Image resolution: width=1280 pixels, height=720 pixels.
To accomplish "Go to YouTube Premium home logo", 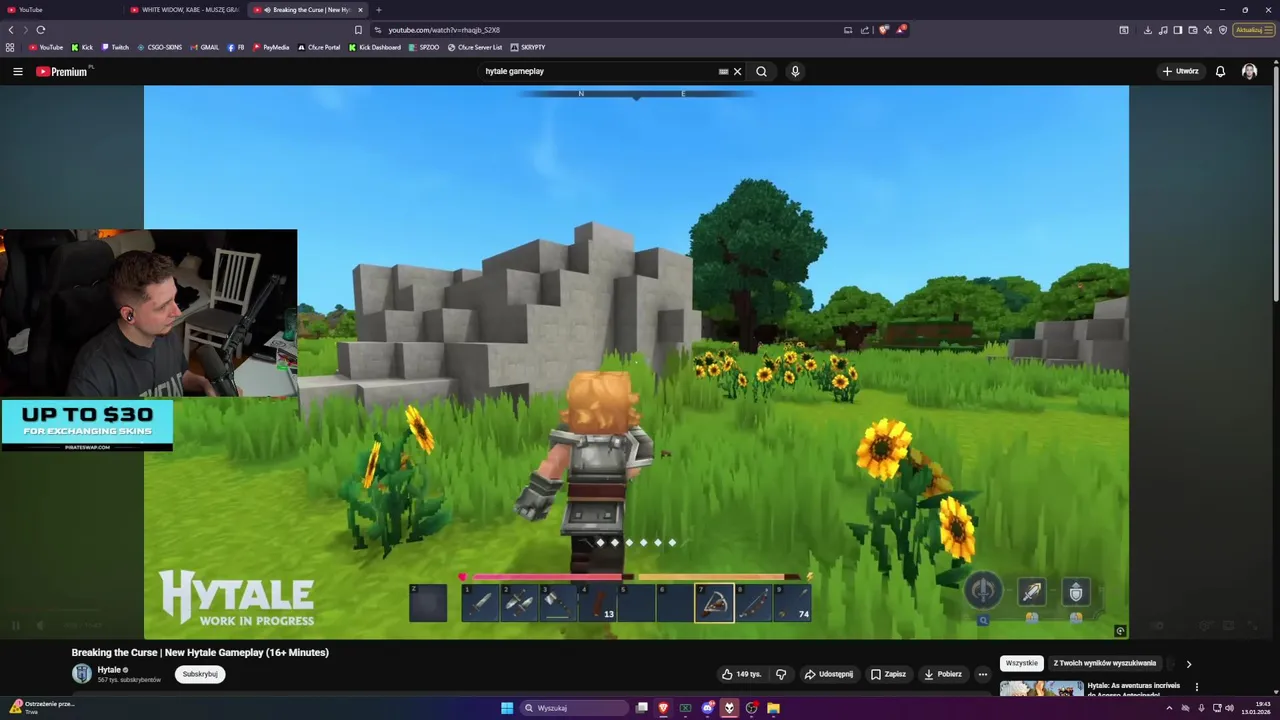I will coord(62,71).
